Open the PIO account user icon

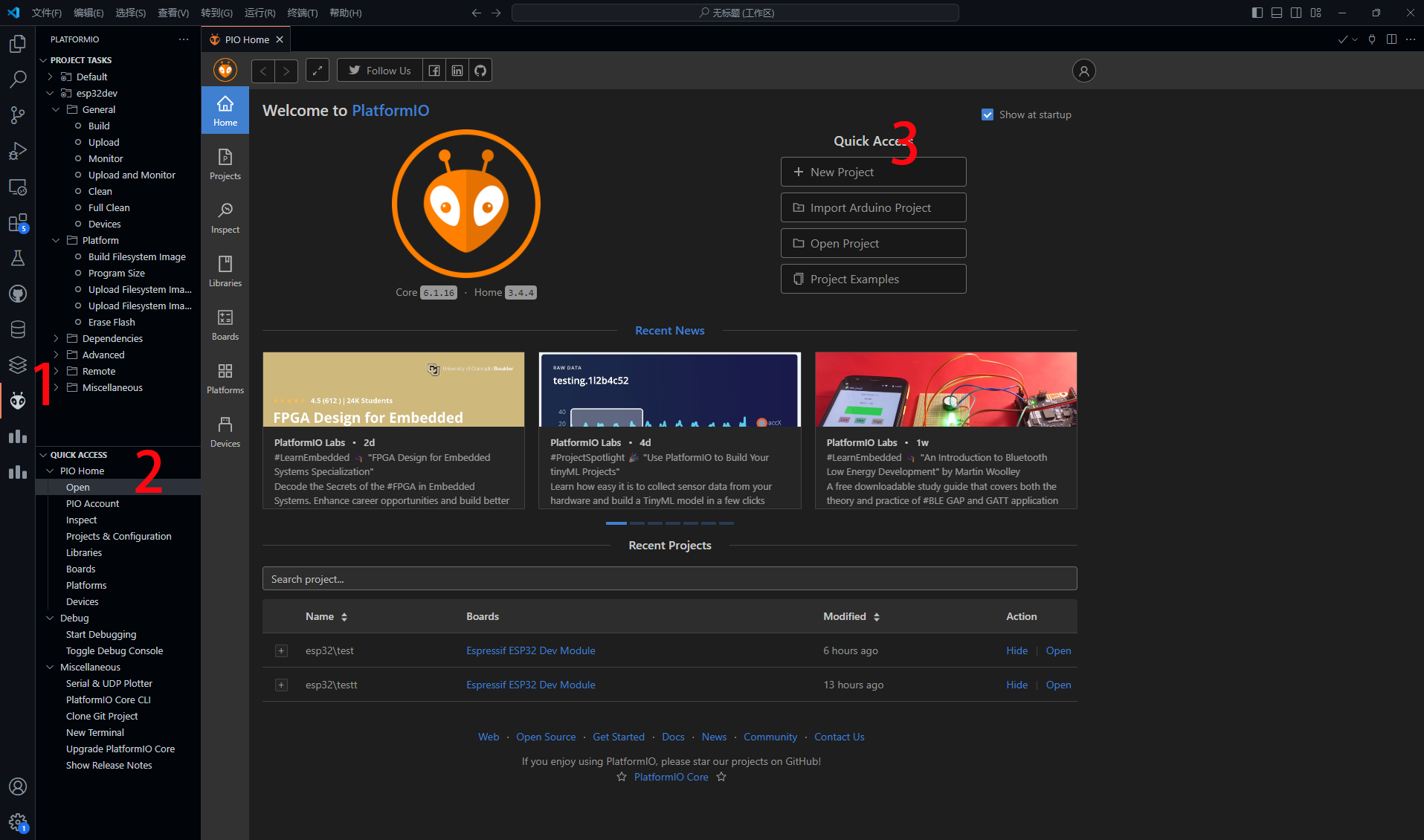1083,71
